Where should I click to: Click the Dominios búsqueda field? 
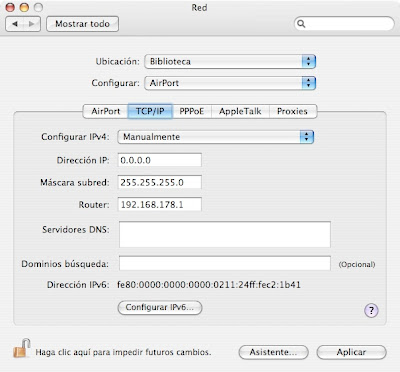[225, 263]
